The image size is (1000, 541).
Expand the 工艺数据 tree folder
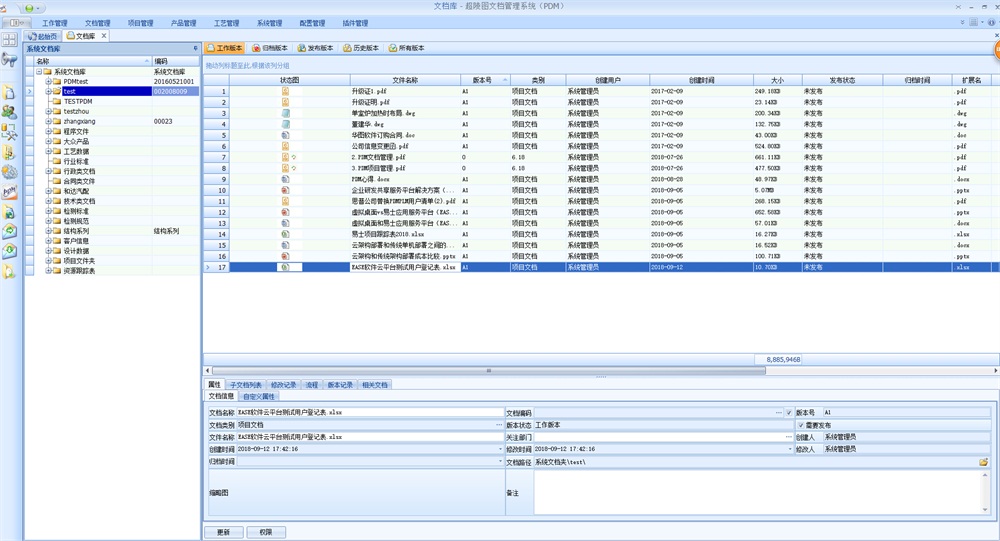47,151
